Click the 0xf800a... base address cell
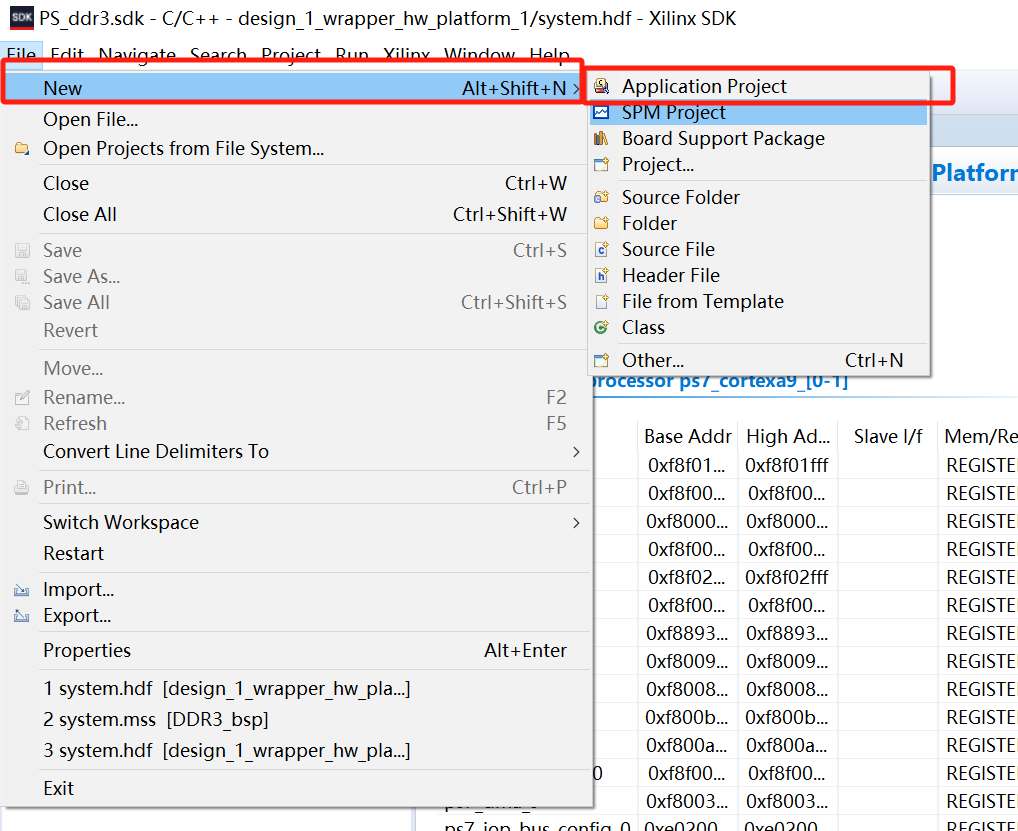The height and width of the screenshot is (831, 1018). 687,745
